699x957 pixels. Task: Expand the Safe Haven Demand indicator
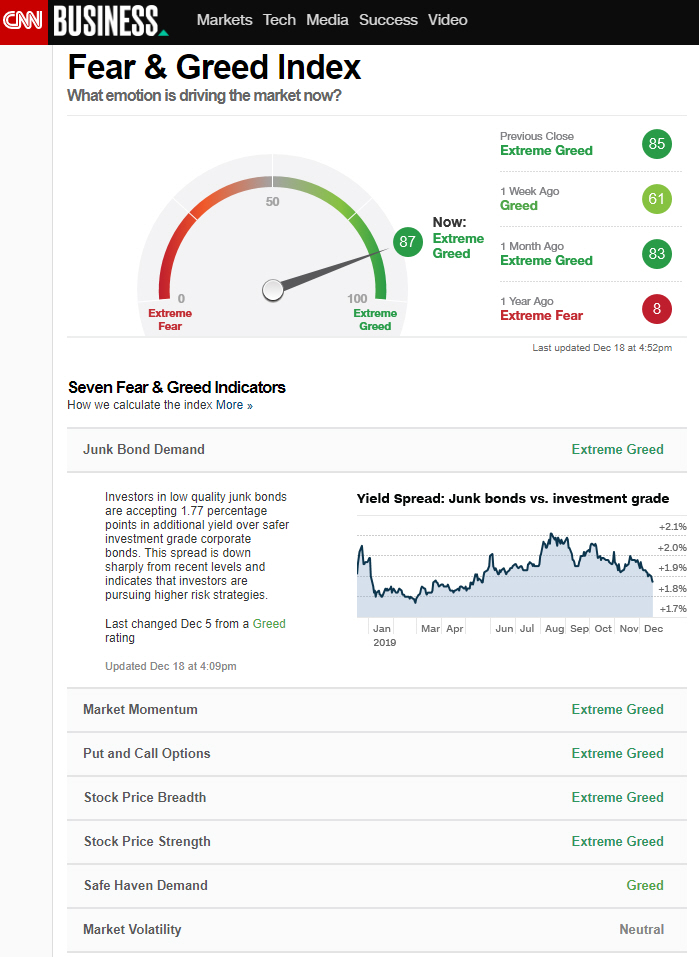377,886
